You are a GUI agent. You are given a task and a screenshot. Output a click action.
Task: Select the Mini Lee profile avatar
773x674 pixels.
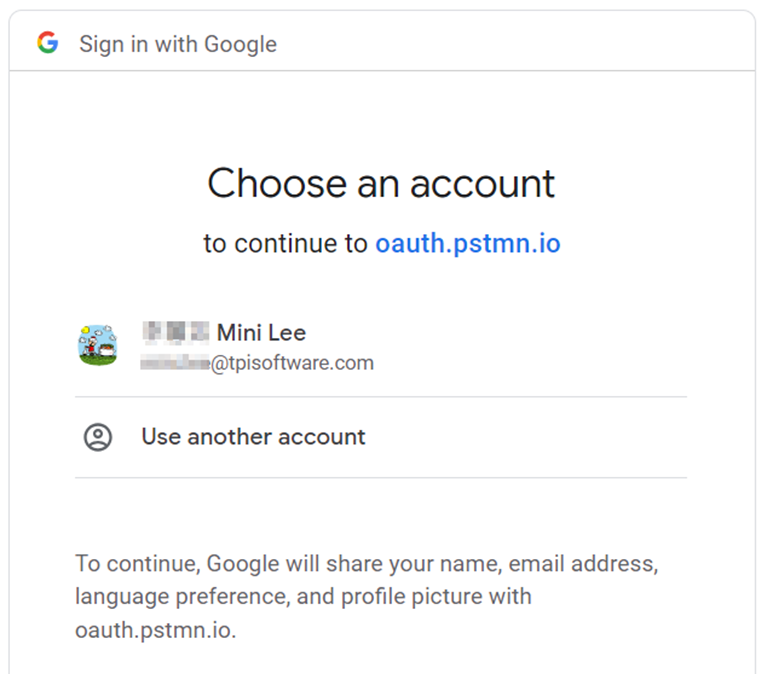[x=98, y=345]
